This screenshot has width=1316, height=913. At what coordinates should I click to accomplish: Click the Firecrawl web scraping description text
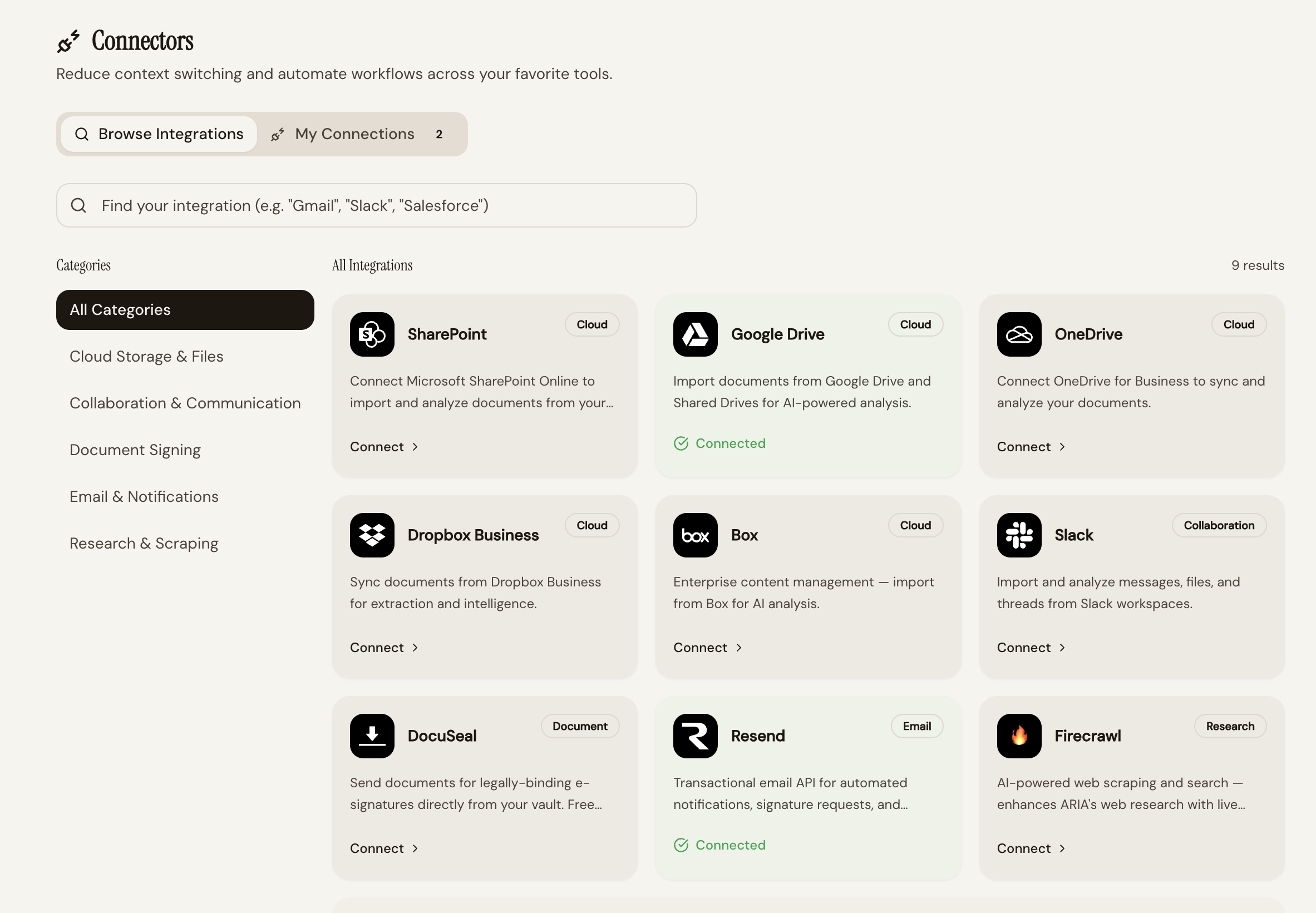coord(1121,793)
